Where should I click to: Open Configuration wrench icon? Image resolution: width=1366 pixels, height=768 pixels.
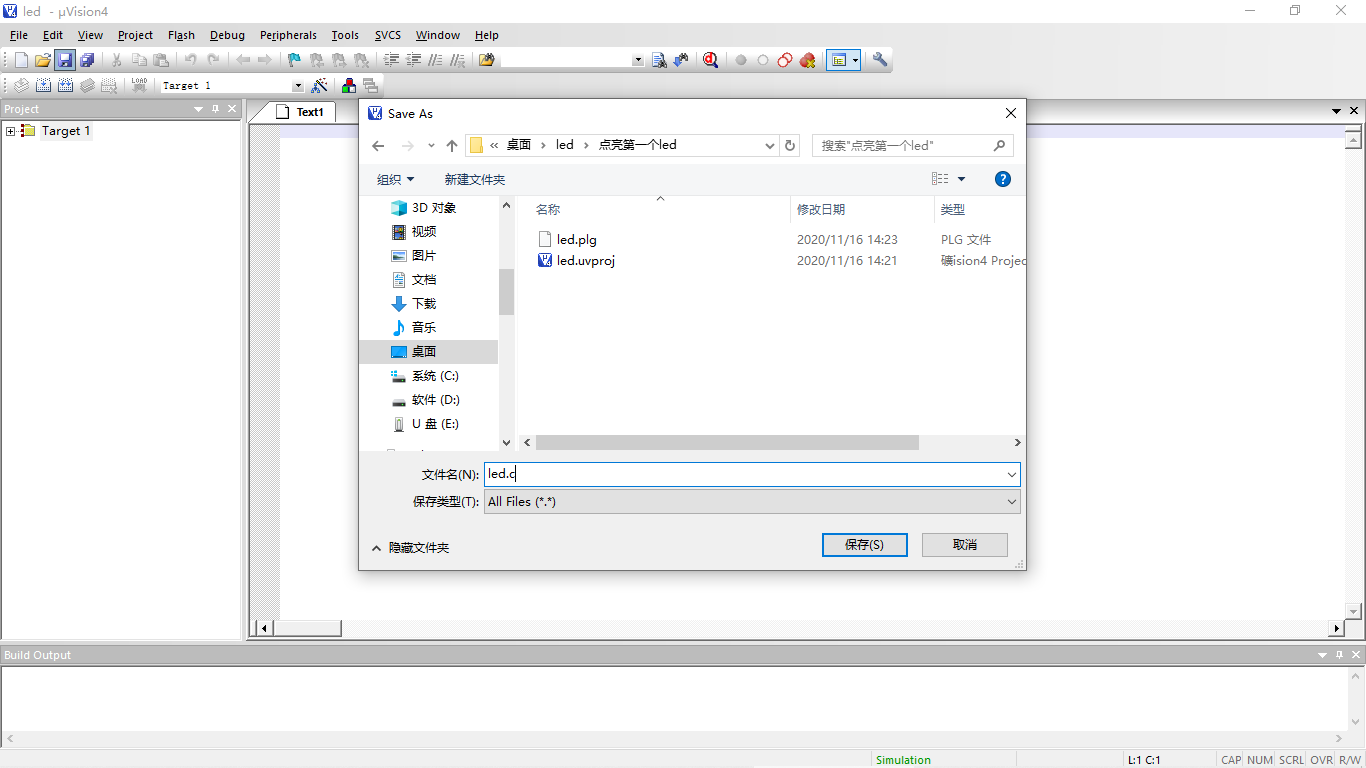coord(880,60)
